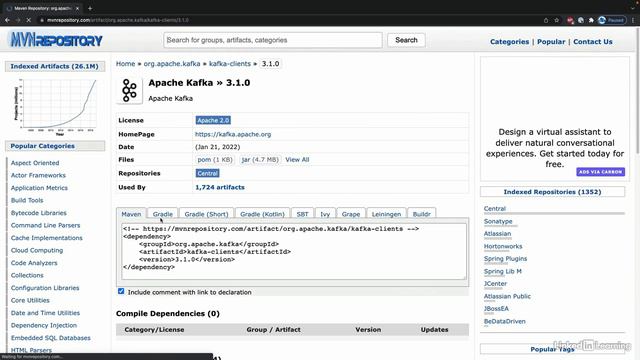640x360 pixels.
Task: Open Application Metrics category
Action: pyautogui.click(x=39, y=188)
